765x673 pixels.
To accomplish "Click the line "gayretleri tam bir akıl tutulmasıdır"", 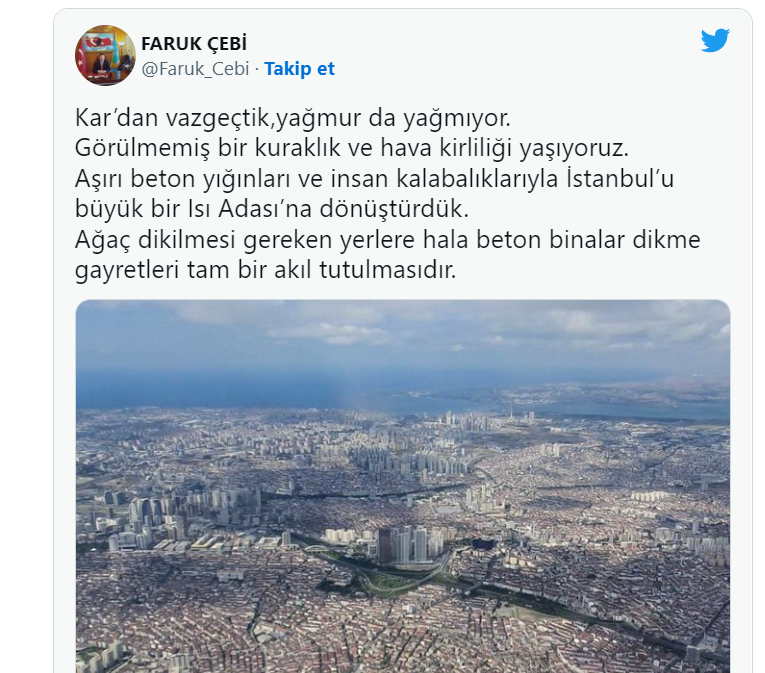I will (x=265, y=270).
